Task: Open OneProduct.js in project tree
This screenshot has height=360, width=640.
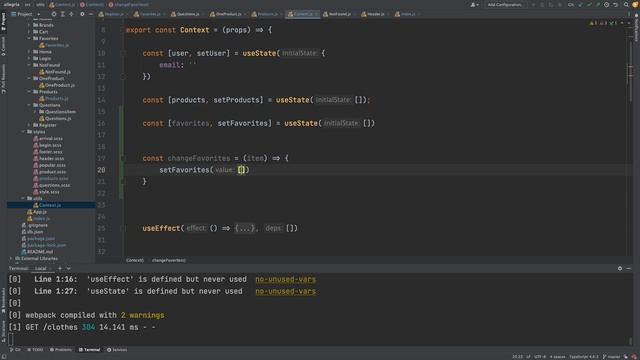Action: pos(57,85)
